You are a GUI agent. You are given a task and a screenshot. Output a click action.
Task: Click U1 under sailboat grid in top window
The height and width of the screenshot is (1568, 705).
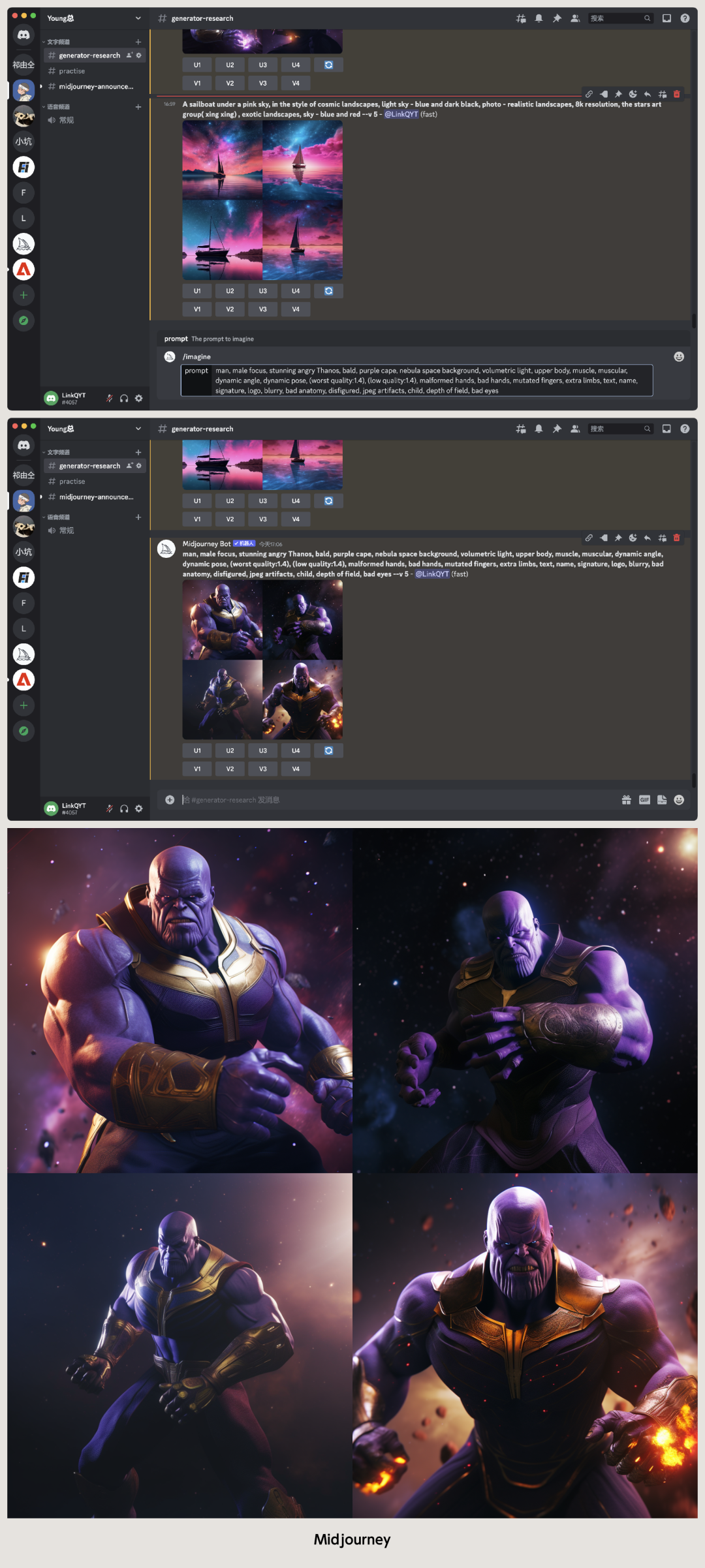[x=197, y=291]
